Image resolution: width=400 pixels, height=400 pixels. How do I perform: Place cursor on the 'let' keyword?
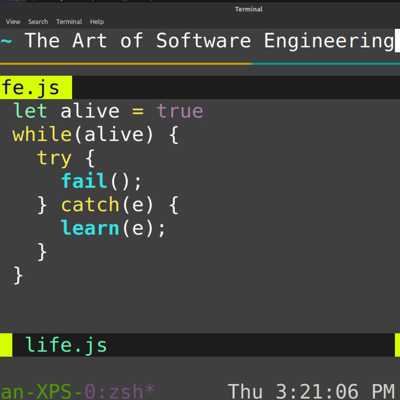(30, 111)
